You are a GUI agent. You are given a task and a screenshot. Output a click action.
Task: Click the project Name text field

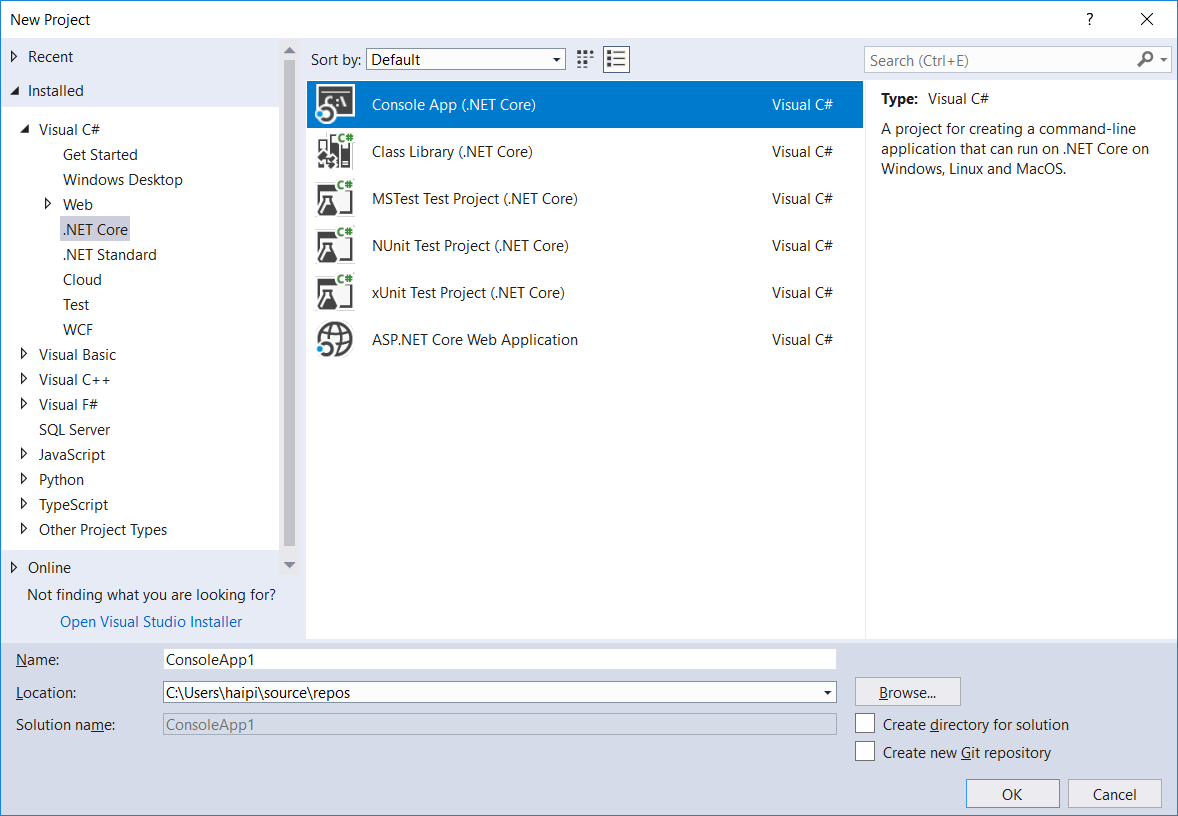(499, 659)
